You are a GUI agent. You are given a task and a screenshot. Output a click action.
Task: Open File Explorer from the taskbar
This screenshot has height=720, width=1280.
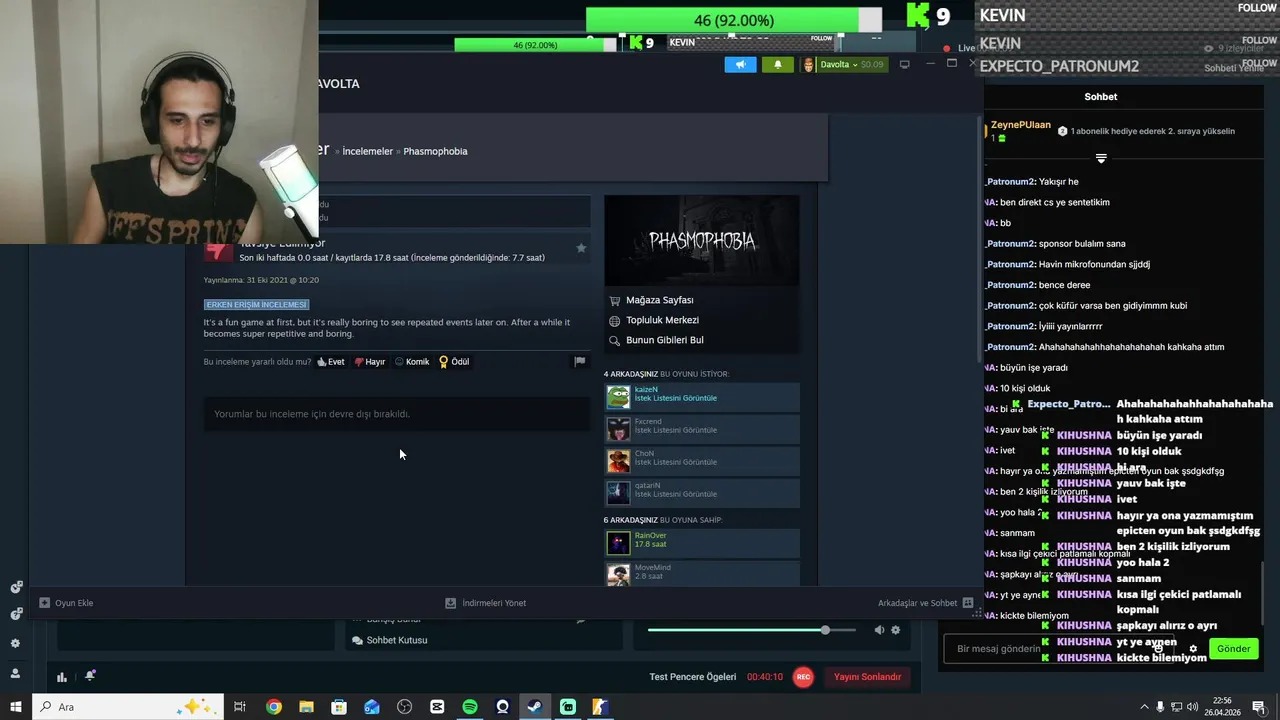click(x=306, y=707)
